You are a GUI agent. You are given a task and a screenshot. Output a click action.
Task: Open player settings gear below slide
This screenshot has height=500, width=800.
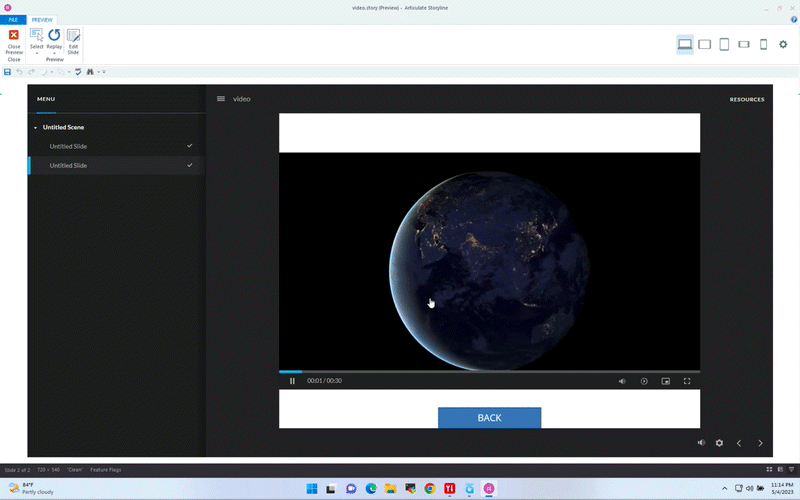click(719, 443)
